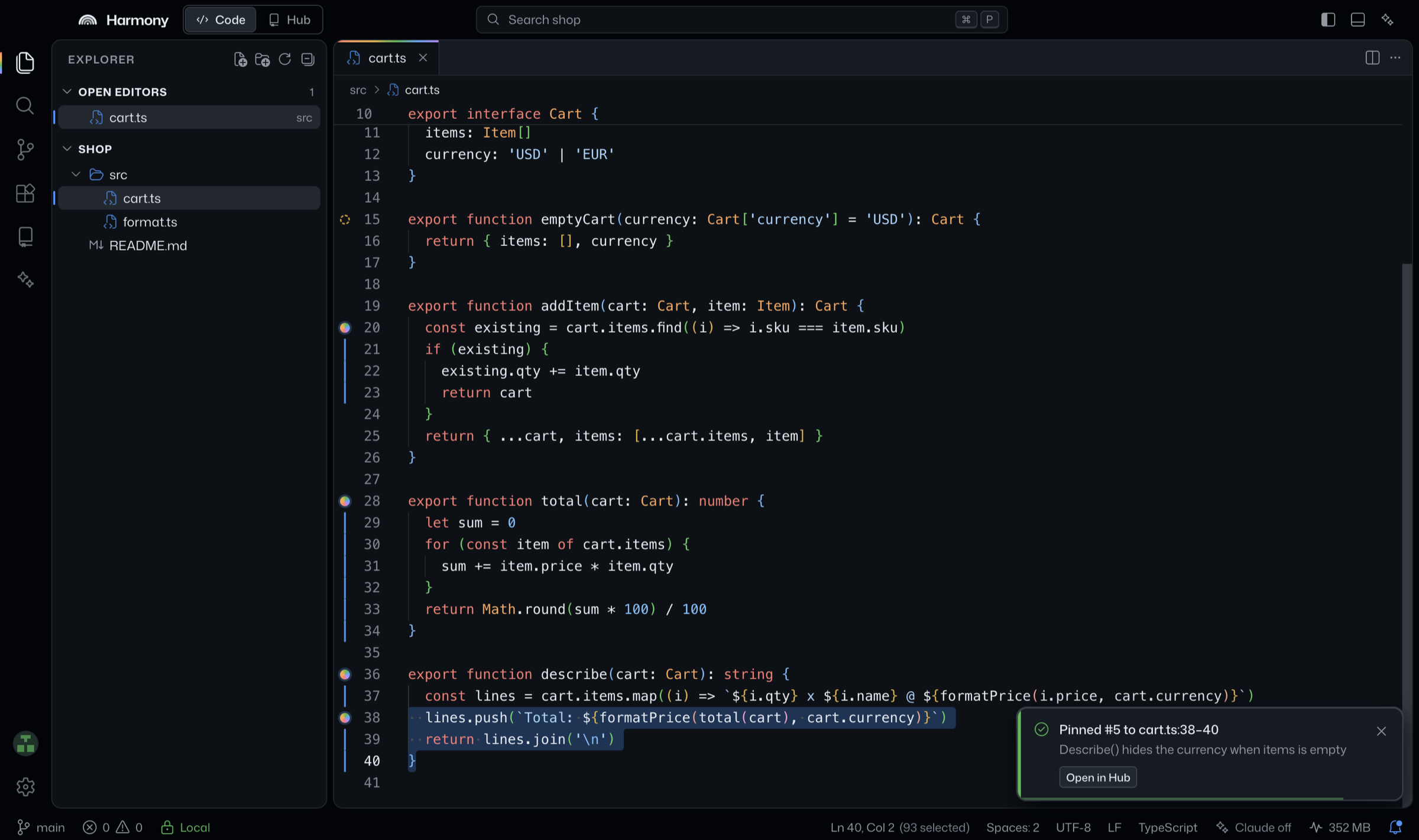The width and height of the screenshot is (1419, 840).
Task: Open the Search view in activity bar
Action: click(25, 106)
